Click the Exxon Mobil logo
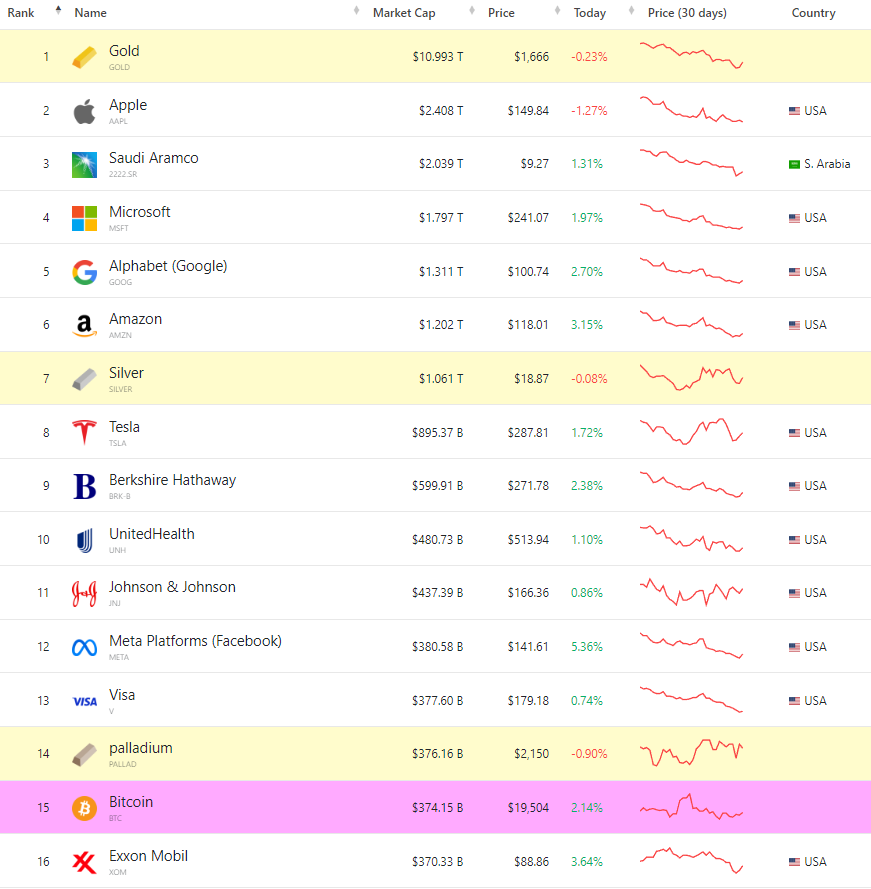Image resolution: width=871 pixels, height=889 pixels. click(84, 862)
